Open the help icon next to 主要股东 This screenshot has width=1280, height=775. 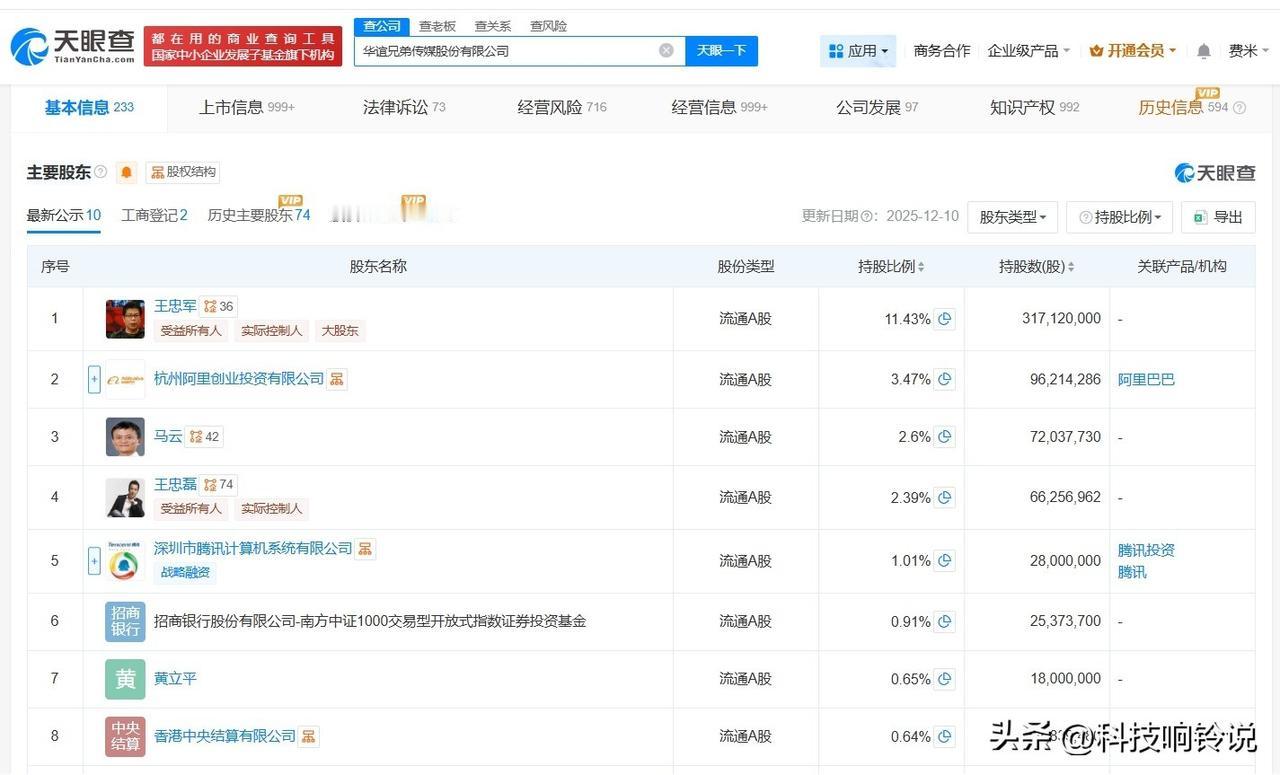pos(100,172)
